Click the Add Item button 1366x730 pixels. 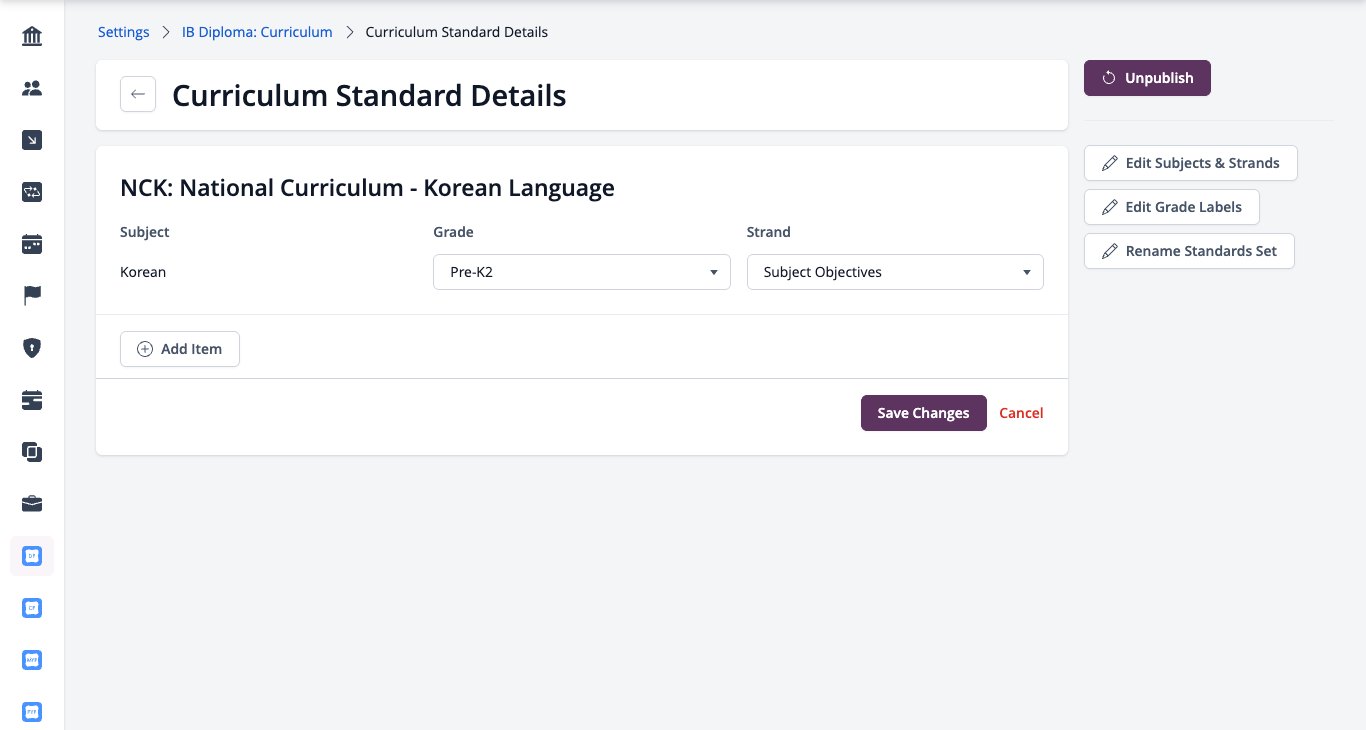click(x=180, y=349)
